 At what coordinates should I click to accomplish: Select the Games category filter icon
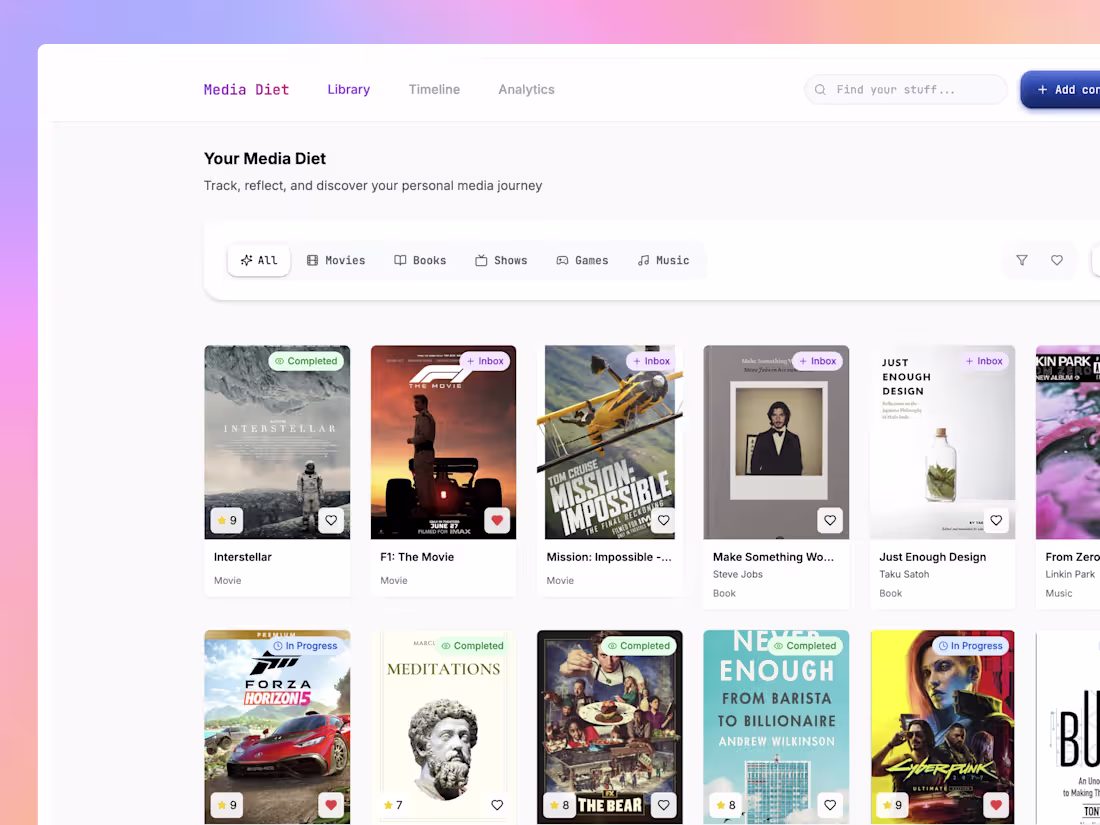click(x=561, y=260)
